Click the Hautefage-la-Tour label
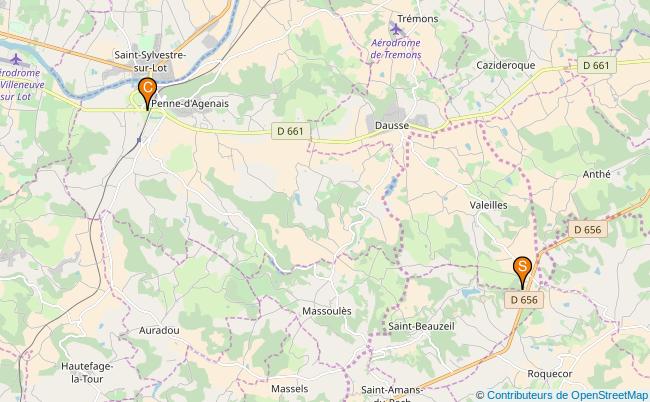Viewport: 650px width, 402px height. pyautogui.click(x=87, y=372)
